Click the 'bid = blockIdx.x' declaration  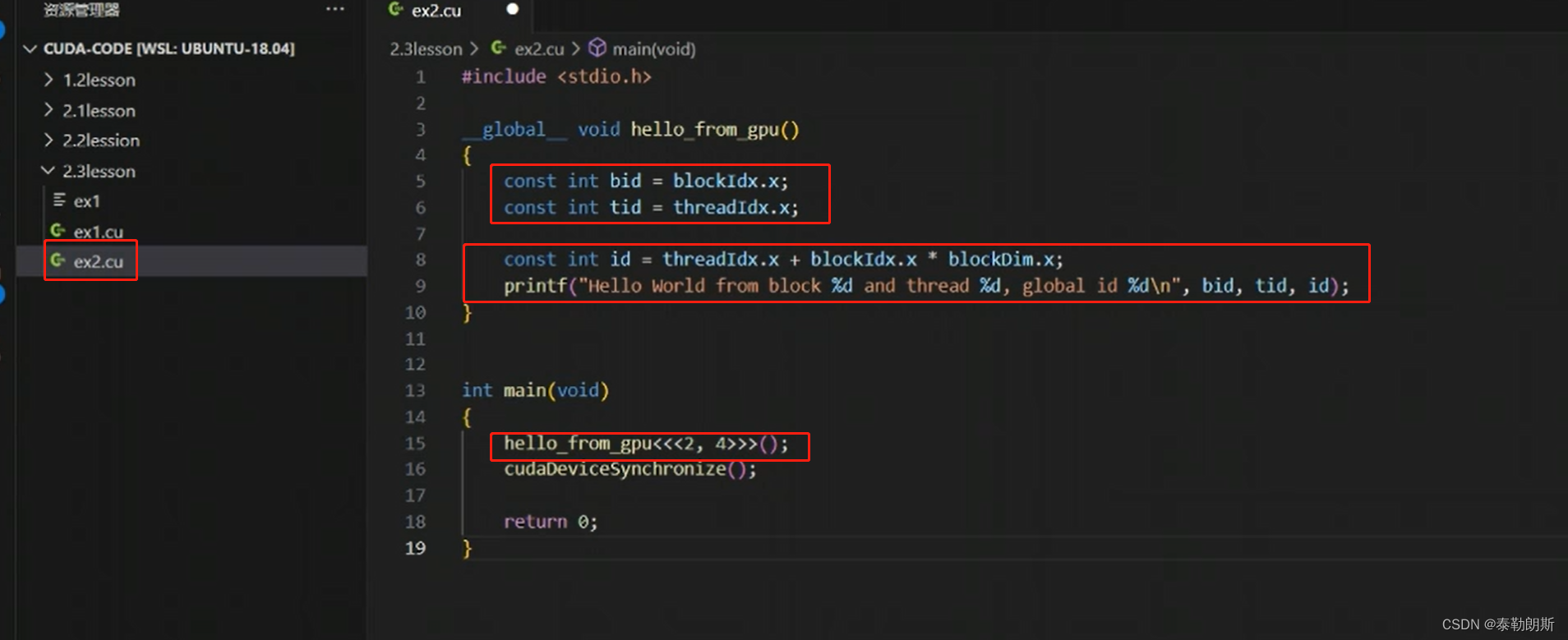pyautogui.click(x=699, y=181)
